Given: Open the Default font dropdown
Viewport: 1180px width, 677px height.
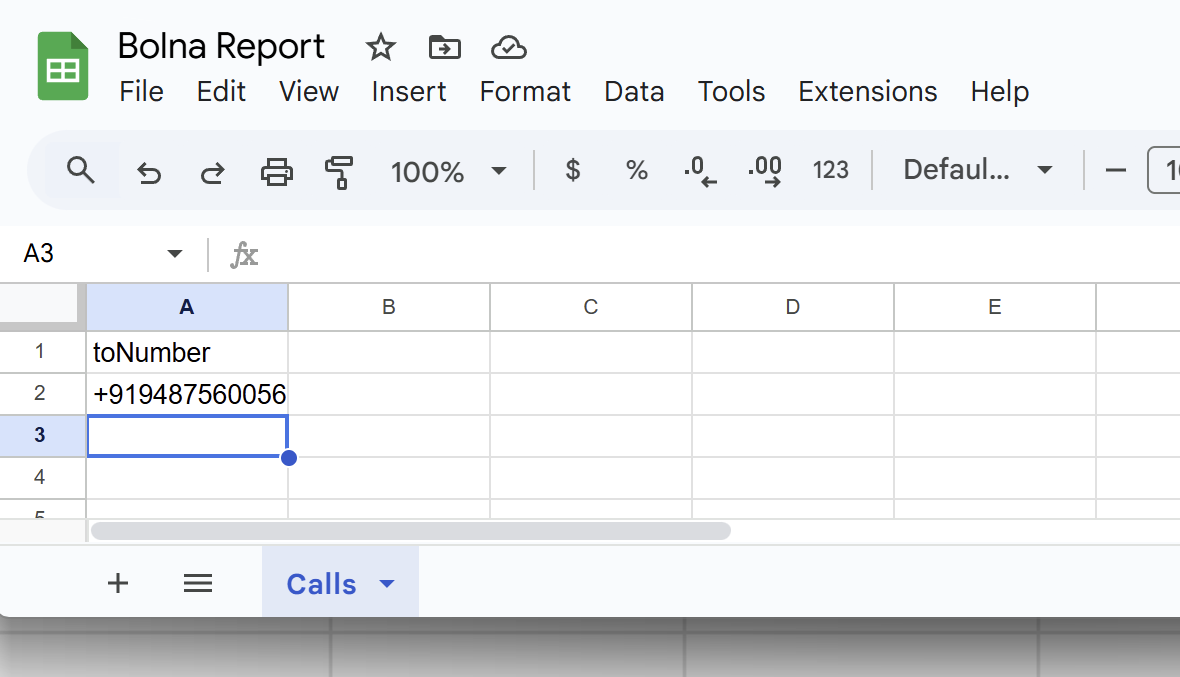Looking at the screenshot, I should (975, 170).
